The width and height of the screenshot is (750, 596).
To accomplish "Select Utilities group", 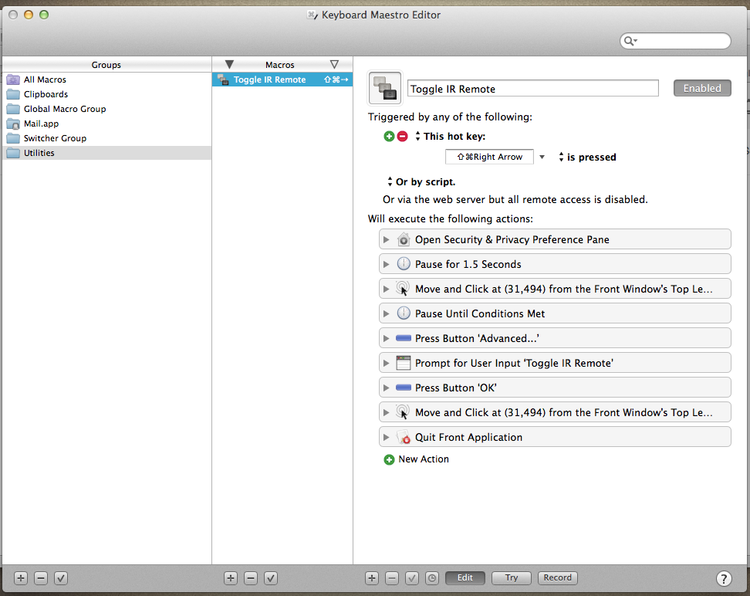I will pos(107,153).
